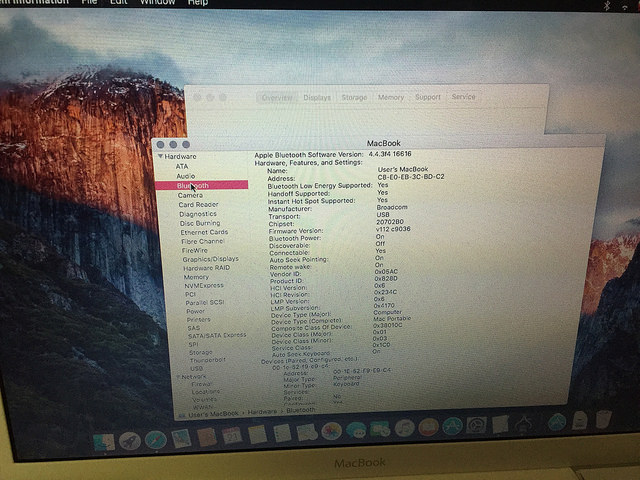Select Storage in Hardware sidebar list
Viewport: 640px width, 480px height.
pos(201,352)
